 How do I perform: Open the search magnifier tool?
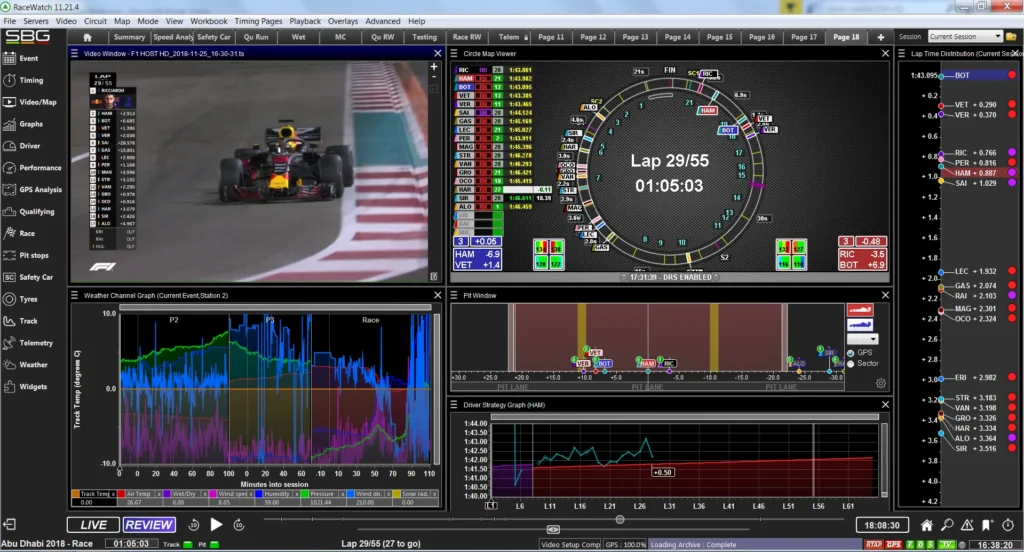click(947, 525)
